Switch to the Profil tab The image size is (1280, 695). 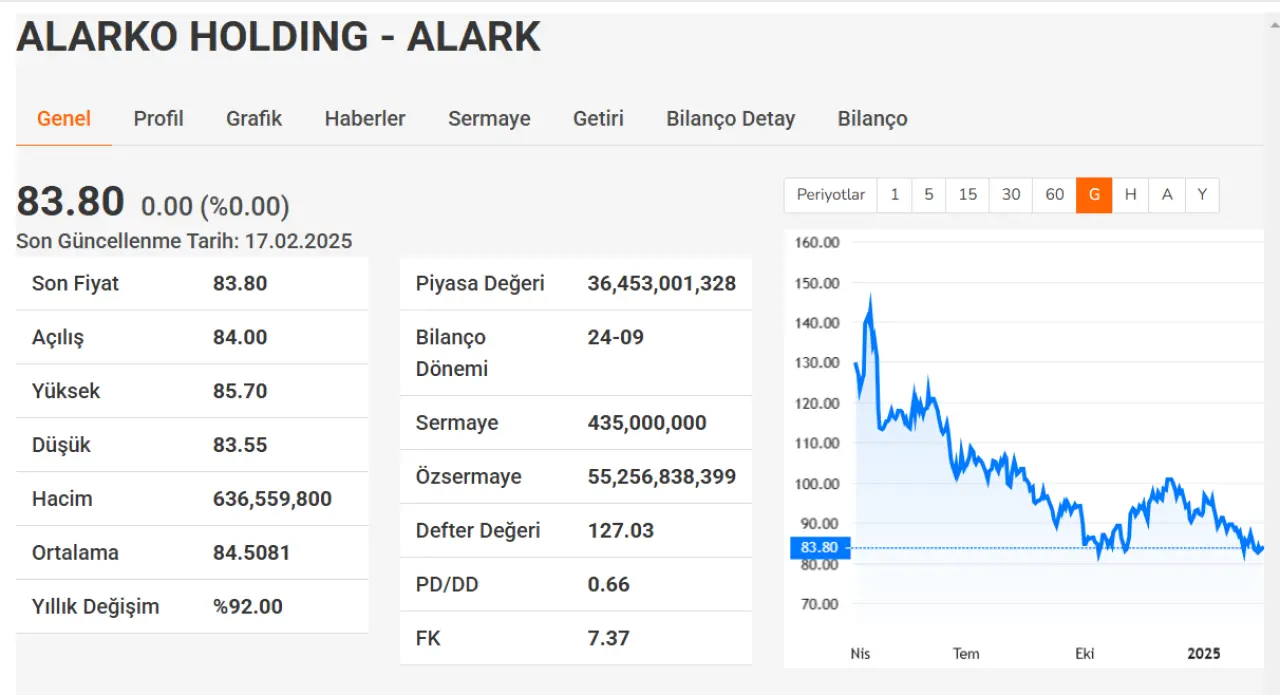point(158,118)
